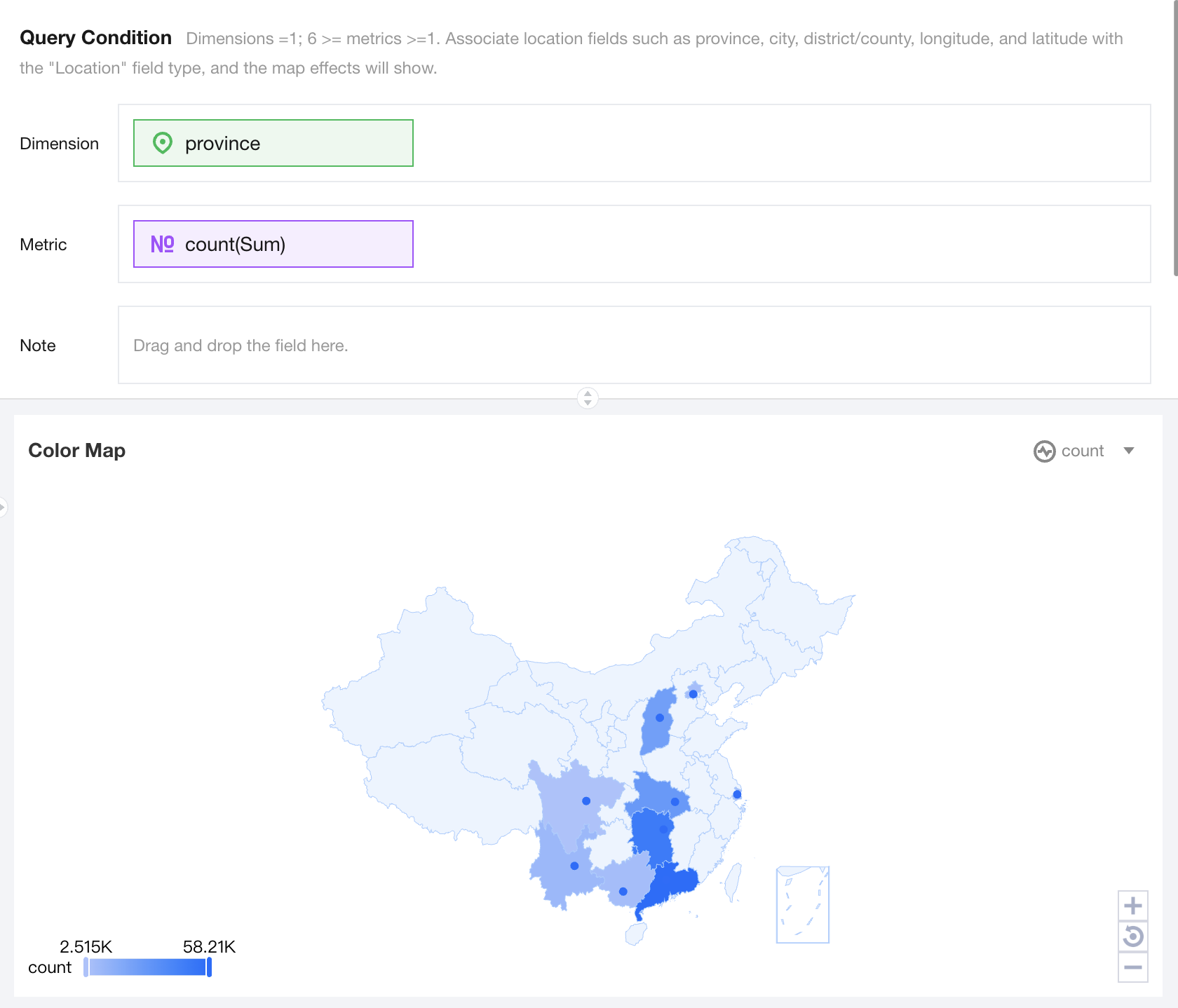Click the Sichuan province data point
1178x1008 pixels.
[586, 801]
